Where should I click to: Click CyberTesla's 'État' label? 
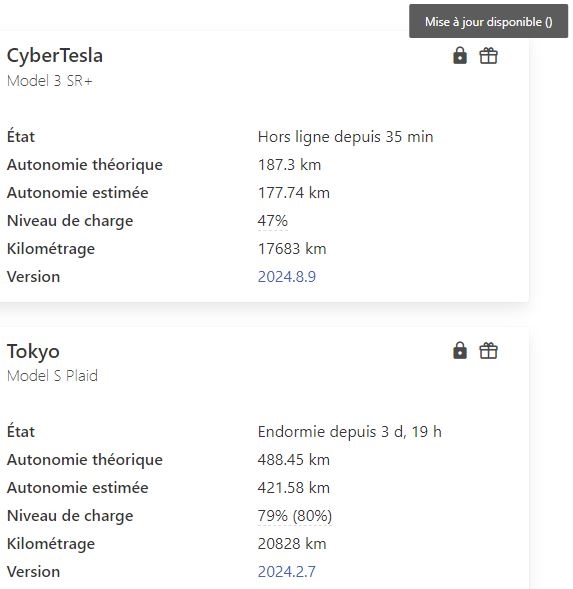point(21,136)
